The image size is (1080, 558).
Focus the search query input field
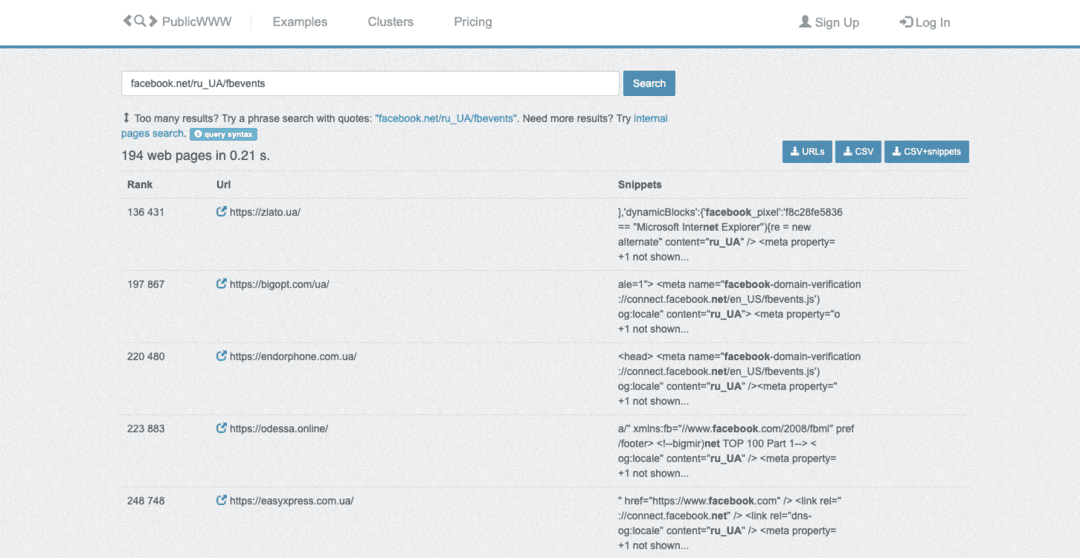coord(370,83)
